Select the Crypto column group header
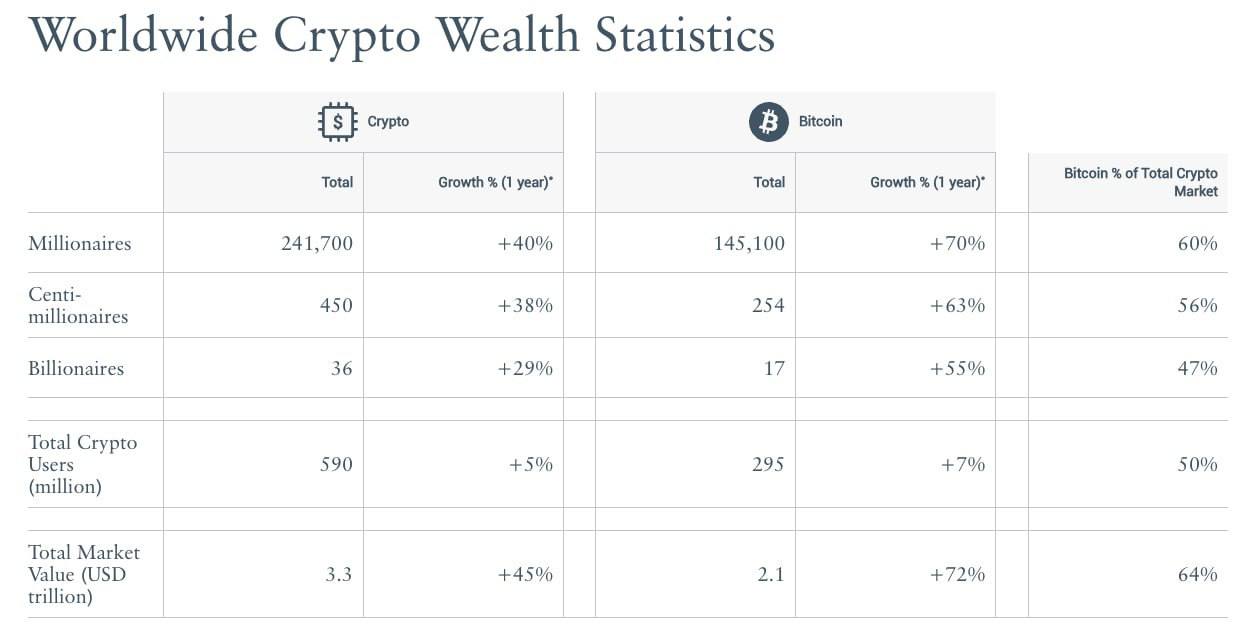This screenshot has width=1243, height=638. [363, 122]
